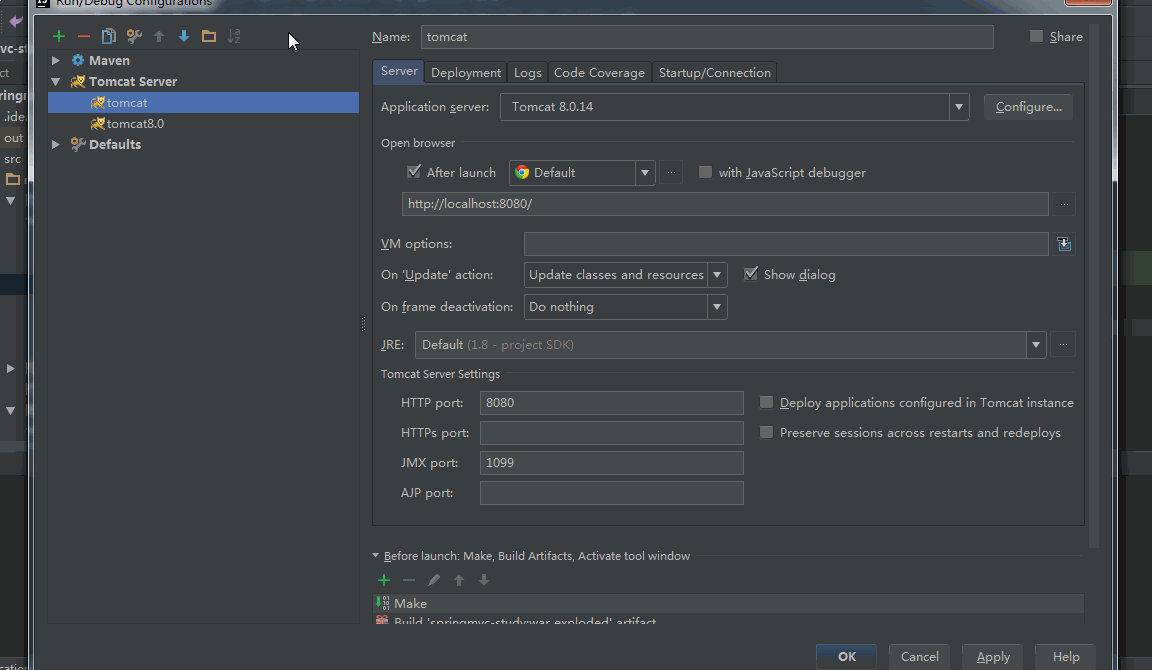Switch to the Deployment tab
Viewport: 1152px width, 670px height.
click(x=466, y=73)
